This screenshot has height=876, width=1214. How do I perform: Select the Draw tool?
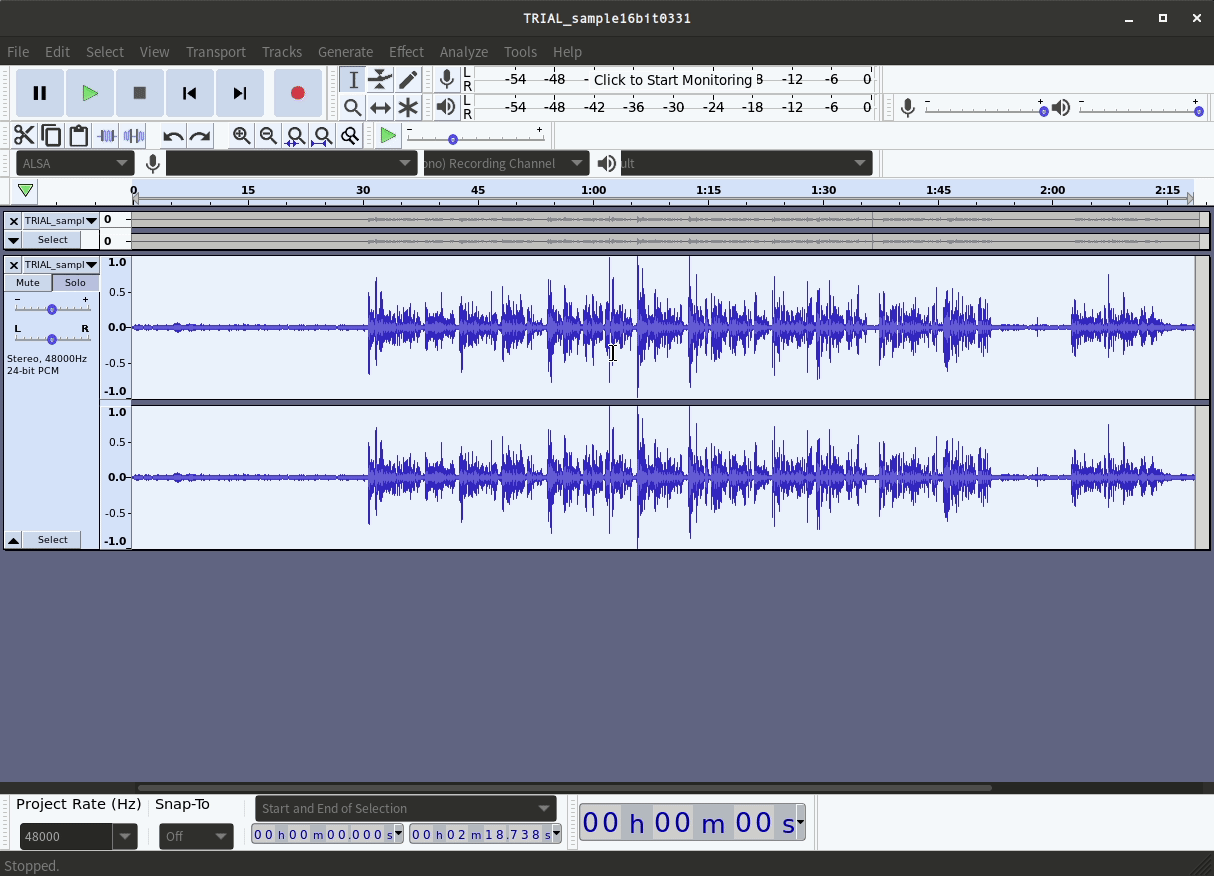tap(409, 79)
